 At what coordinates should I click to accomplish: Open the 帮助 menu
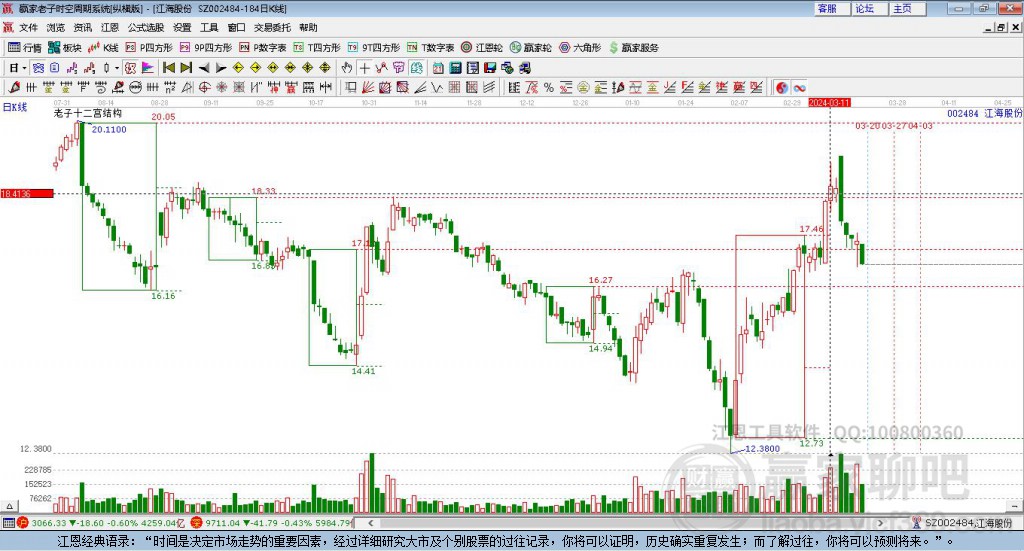[308, 27]
